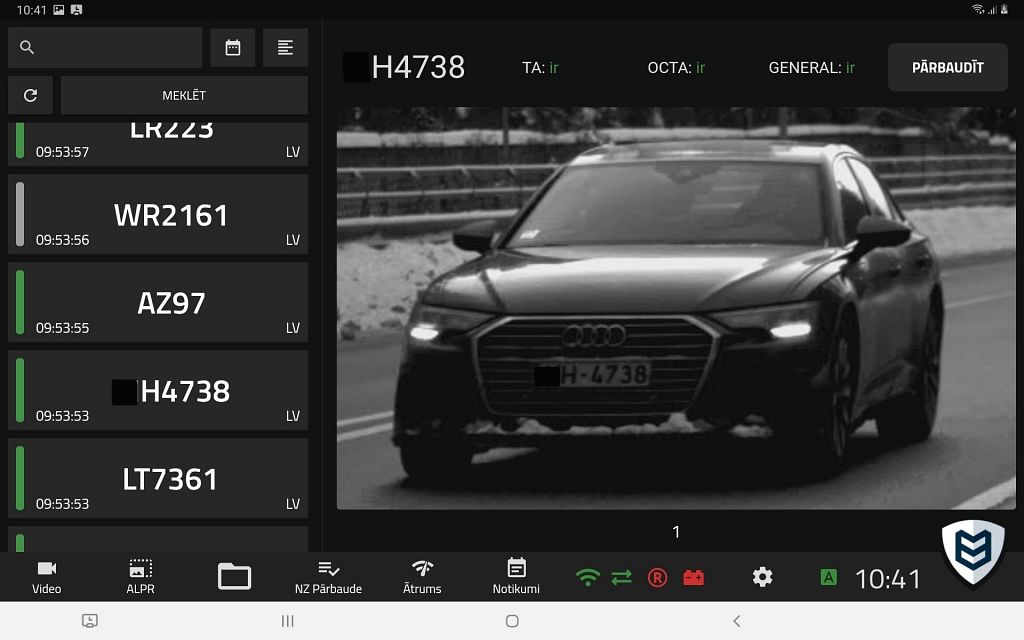Refresh the plate list

pyautogui.click(x=30, y=95)
